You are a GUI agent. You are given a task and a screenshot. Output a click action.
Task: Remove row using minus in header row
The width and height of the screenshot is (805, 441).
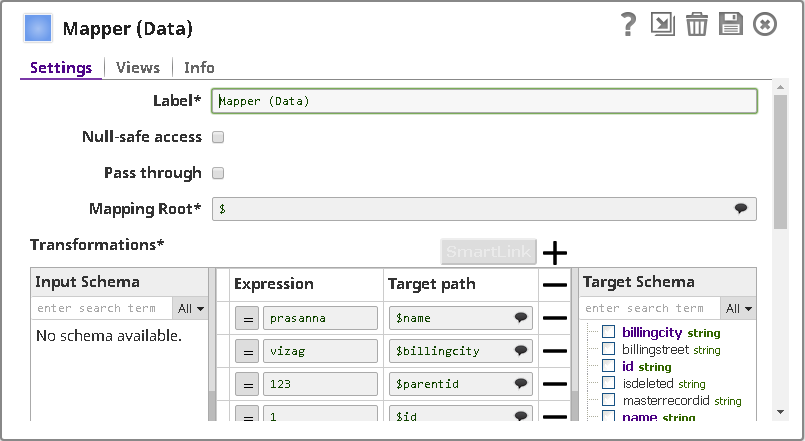coord(555,285)
